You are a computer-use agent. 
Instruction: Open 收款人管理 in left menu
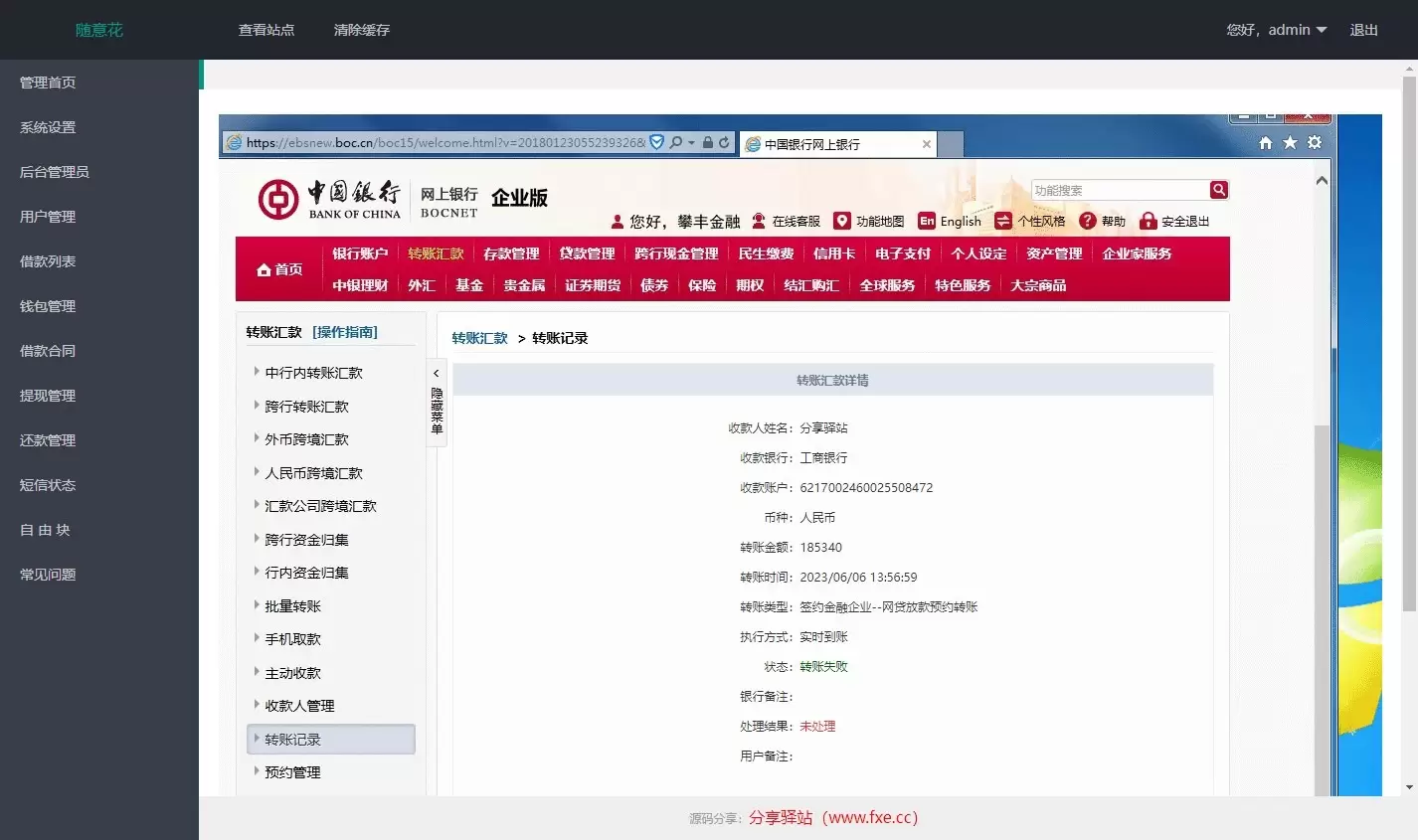click(299, 706)
